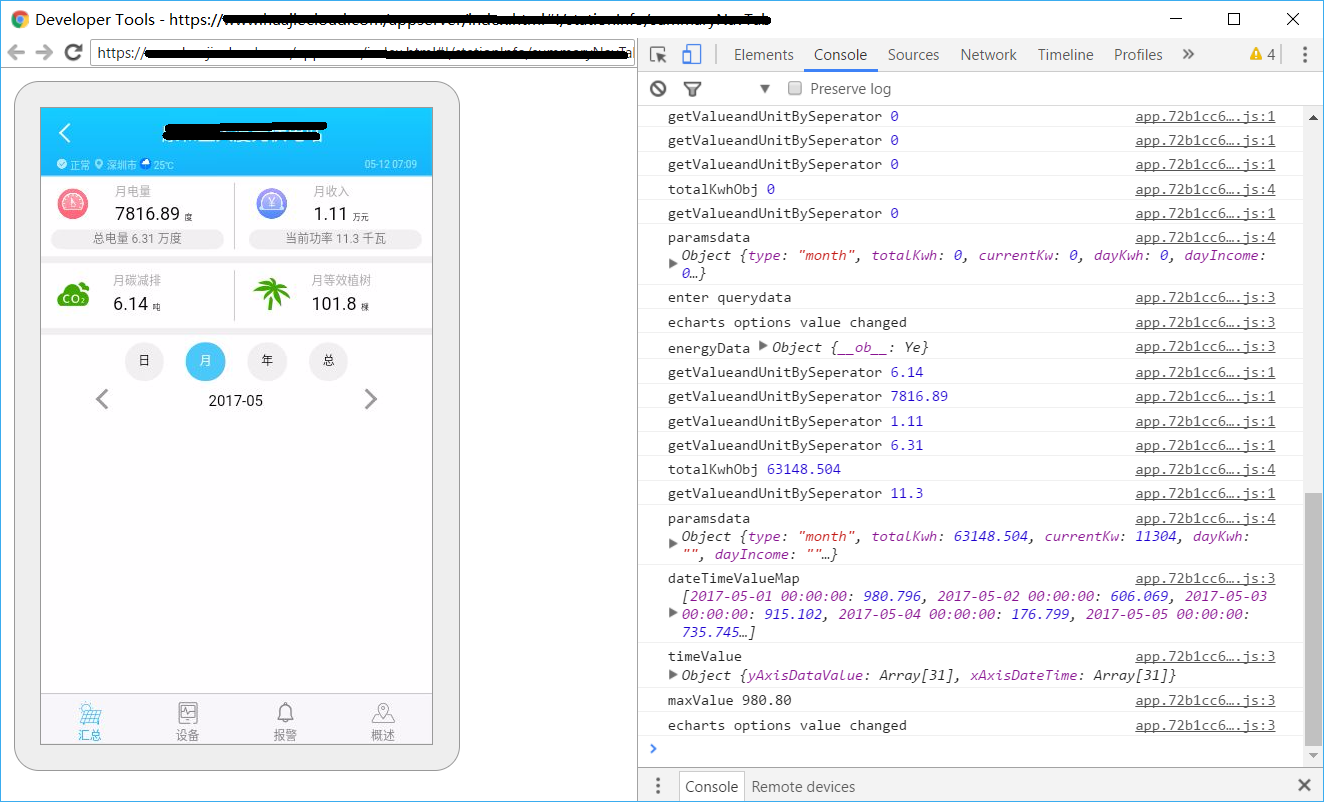Expand the timeValue Object entry
Image resolution: width=1324 pixels, height=802 pixels.
[673, 676]
